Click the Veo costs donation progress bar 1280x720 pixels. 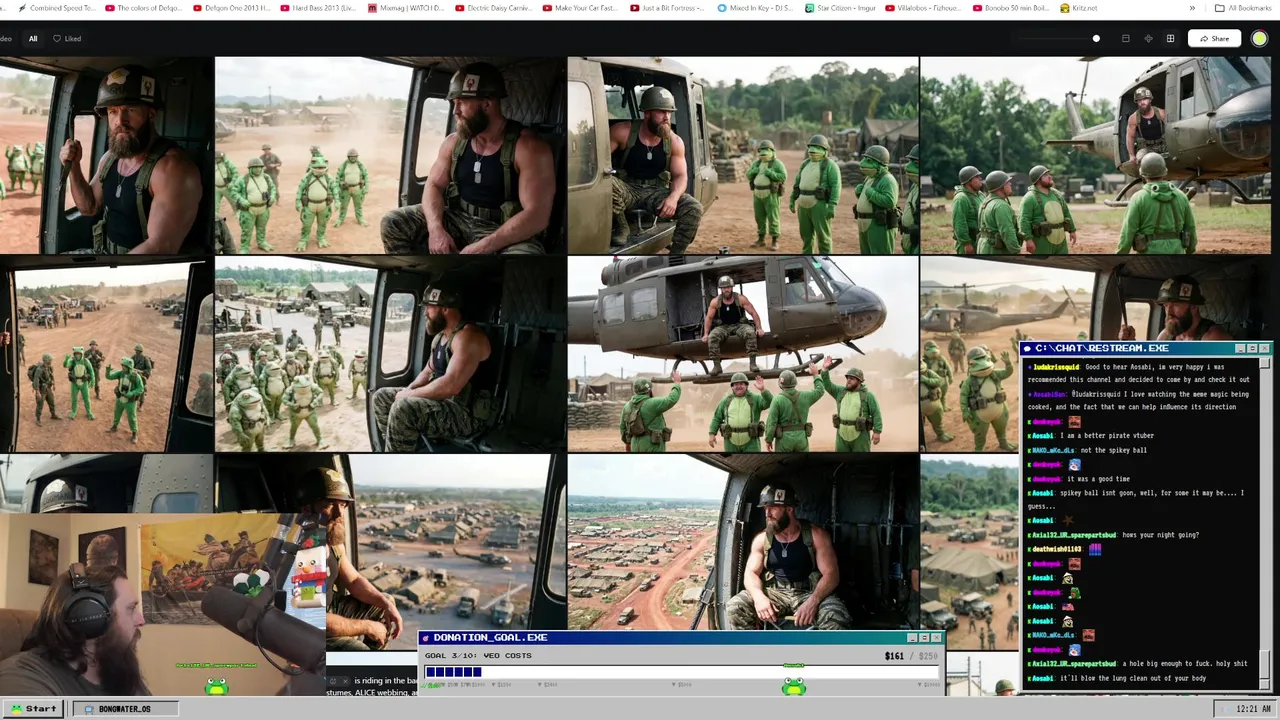[x=682, y=672]
